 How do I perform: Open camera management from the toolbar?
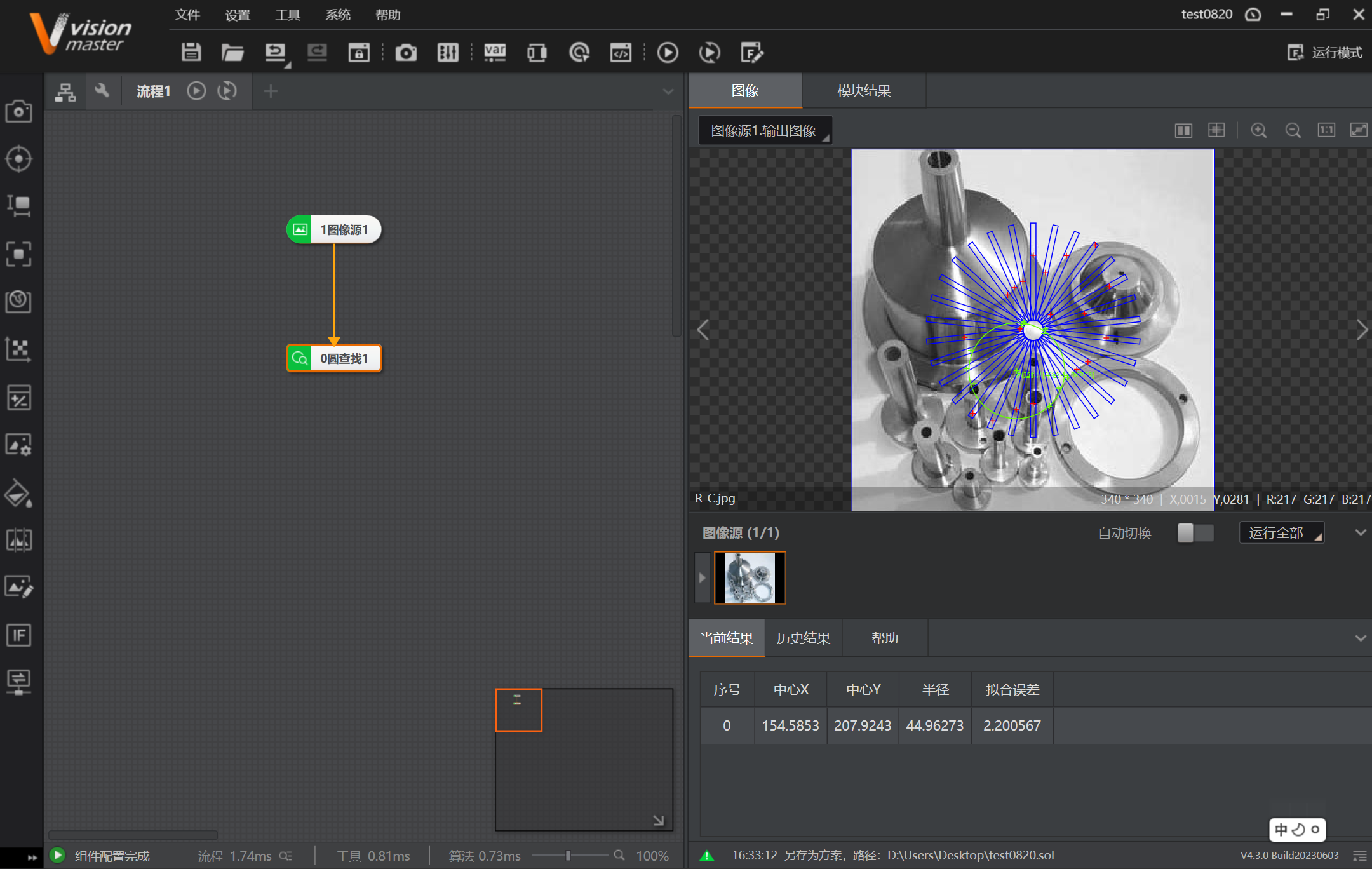click(406, 52)
